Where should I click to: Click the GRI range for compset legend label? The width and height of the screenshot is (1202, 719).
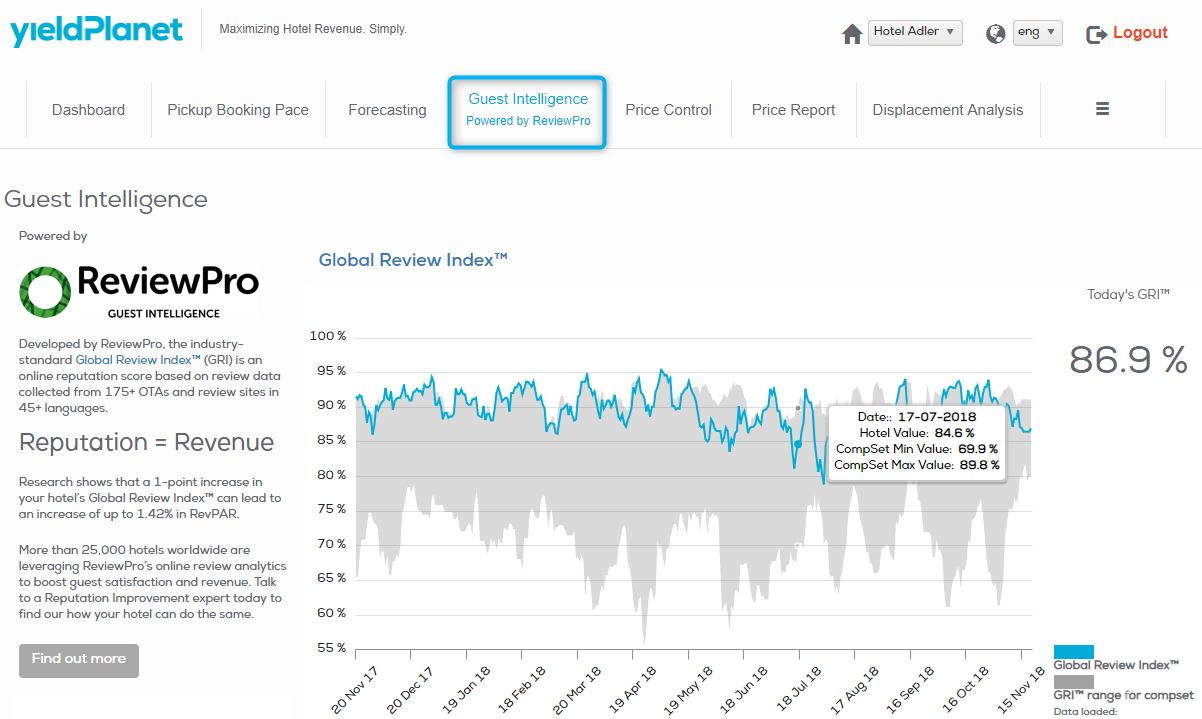[x=1124, y=695]
